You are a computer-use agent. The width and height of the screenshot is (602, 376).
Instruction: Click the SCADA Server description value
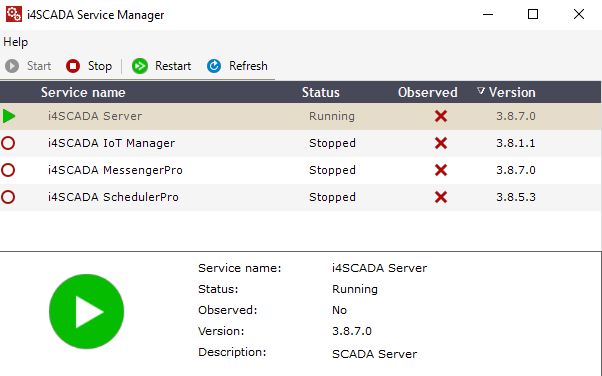[x=374, y=354]
